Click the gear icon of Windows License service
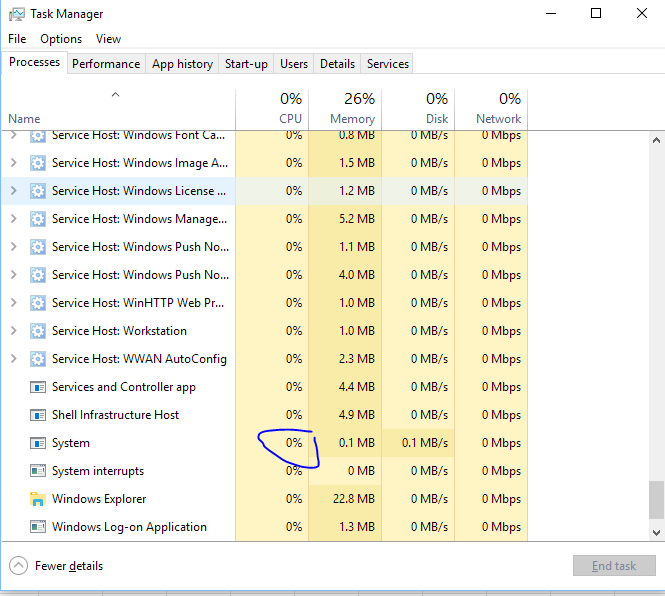Image resolution: width=665 pixels, height=596 pixels. coord(38,191)
